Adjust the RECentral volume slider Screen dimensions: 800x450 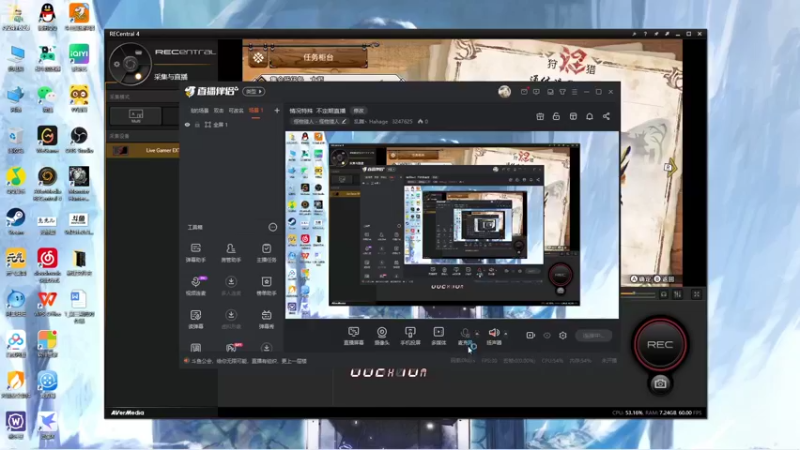(638, 294)
